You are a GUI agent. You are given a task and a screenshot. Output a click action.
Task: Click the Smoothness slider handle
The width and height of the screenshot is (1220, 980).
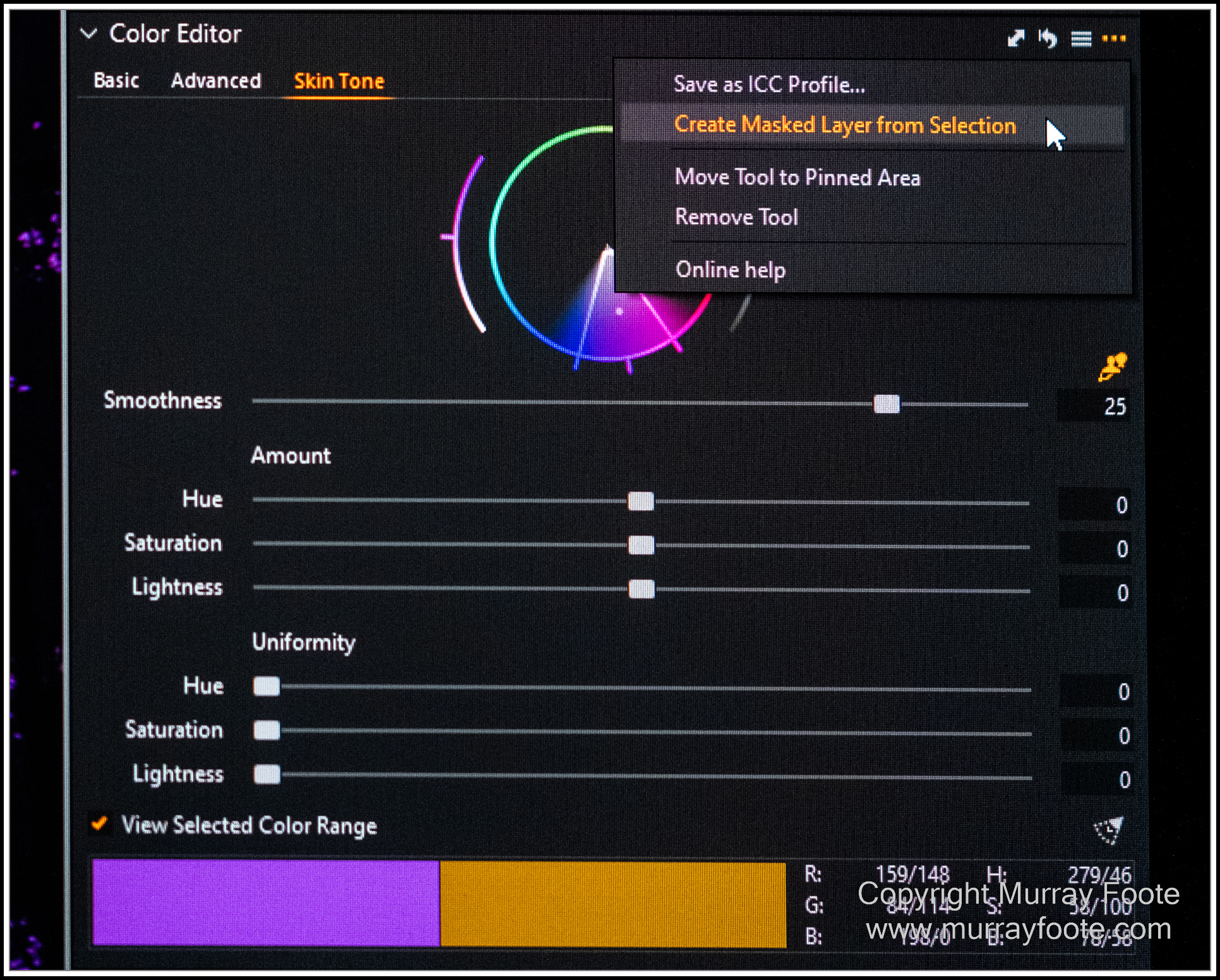pyautogui.click(x=887, y=404)
